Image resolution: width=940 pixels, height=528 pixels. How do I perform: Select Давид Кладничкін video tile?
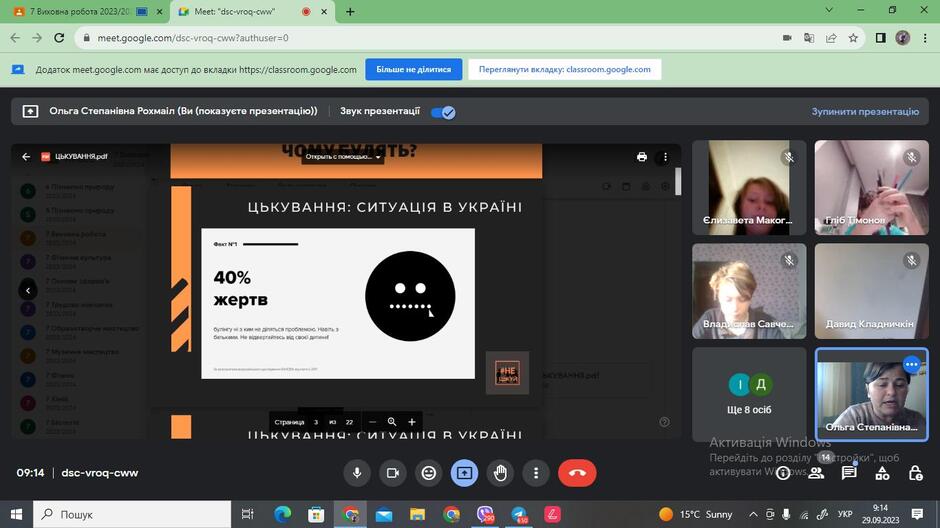click(871, 291)
